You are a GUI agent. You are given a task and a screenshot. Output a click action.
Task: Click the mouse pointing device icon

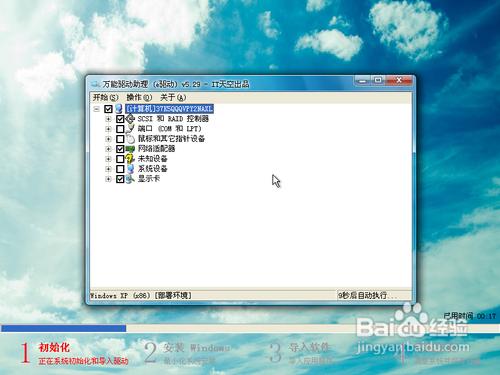point(130,139)
